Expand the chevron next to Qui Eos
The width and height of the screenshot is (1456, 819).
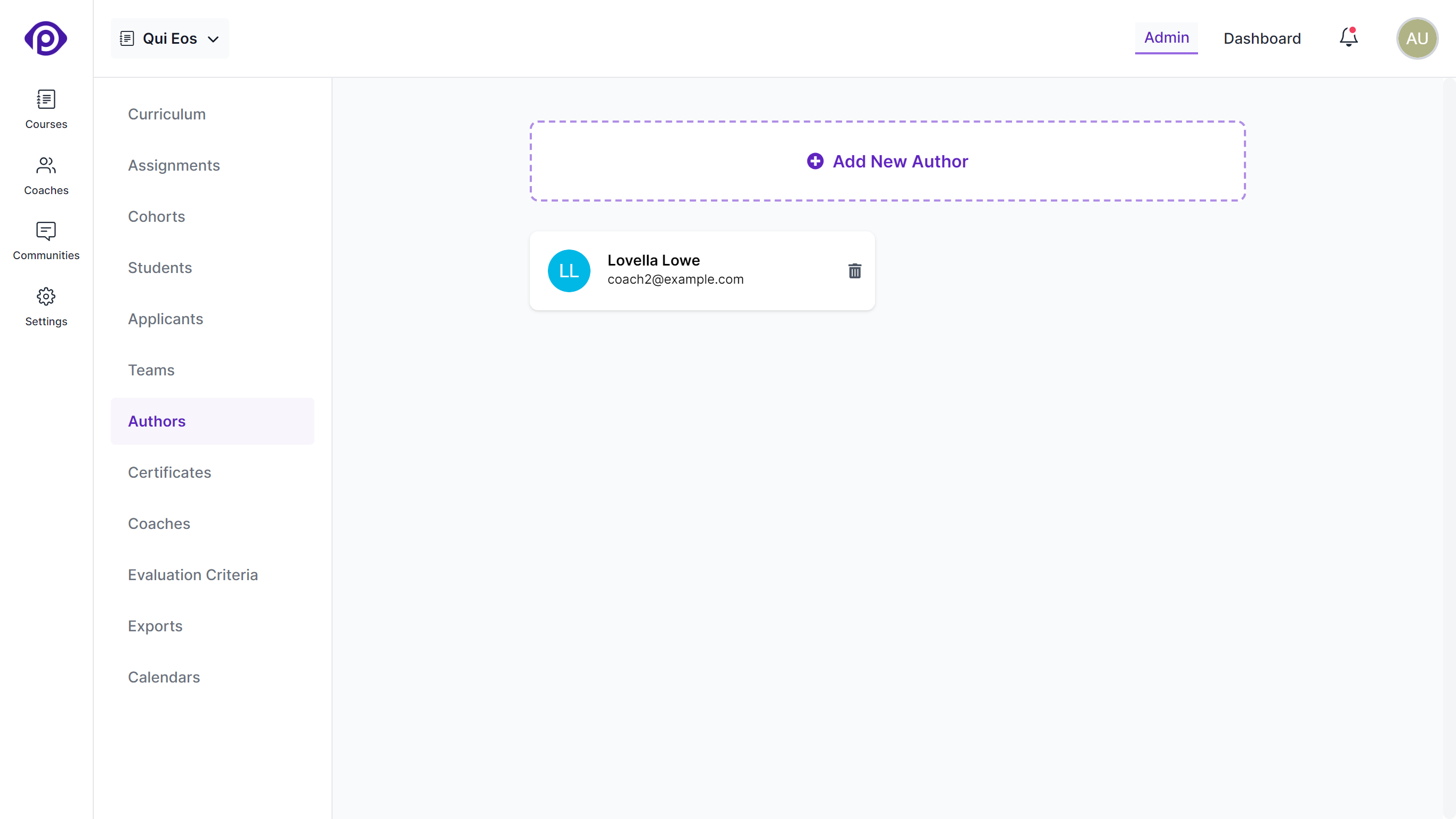coord(213,39)
